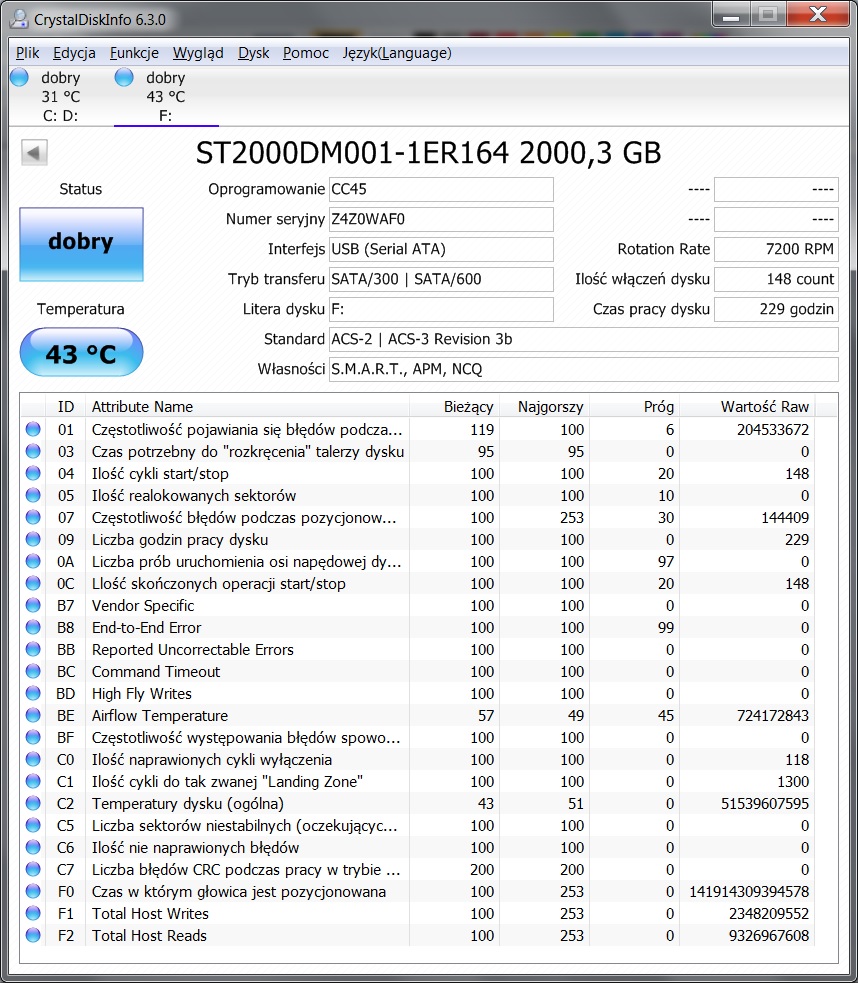Click status orb for attribute 05

(x=33, y=495)
